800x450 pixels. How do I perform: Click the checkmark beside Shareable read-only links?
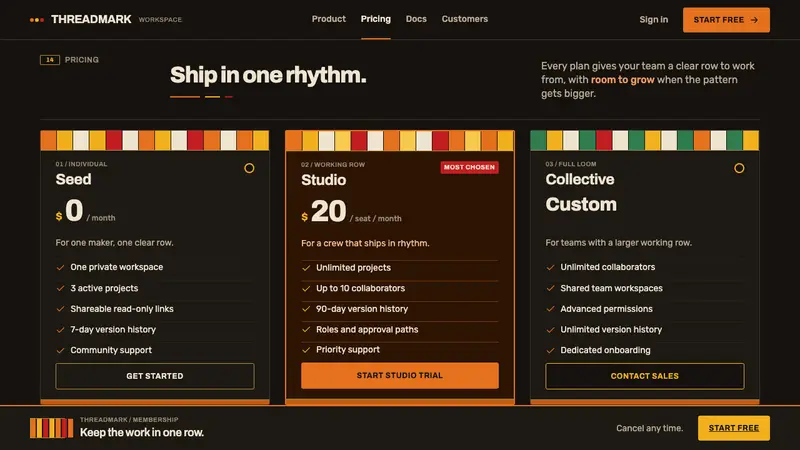click(60, 309)
